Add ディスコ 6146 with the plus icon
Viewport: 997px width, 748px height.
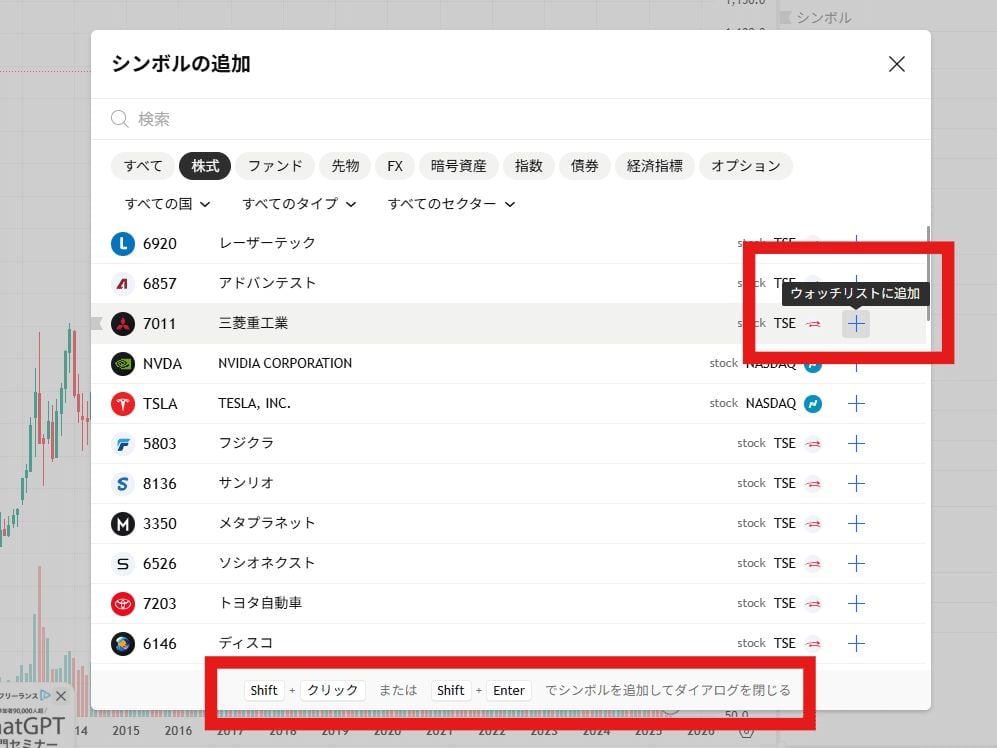coord(856,644)
